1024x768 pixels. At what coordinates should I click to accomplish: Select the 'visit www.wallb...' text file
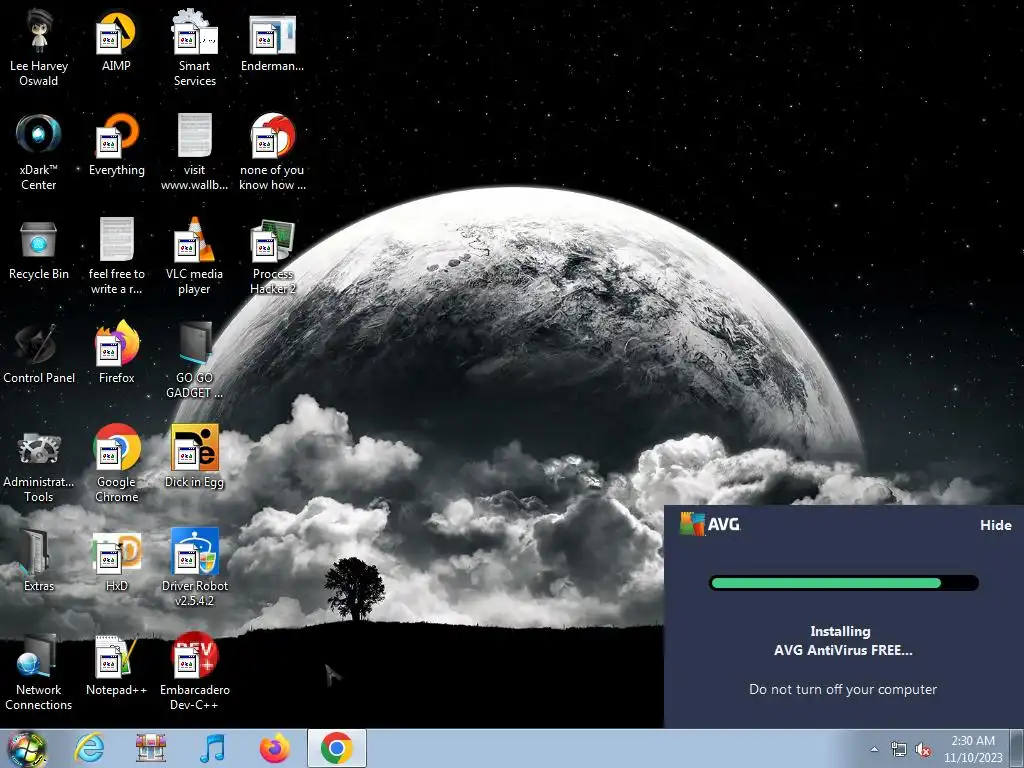[x=195, y=152]
